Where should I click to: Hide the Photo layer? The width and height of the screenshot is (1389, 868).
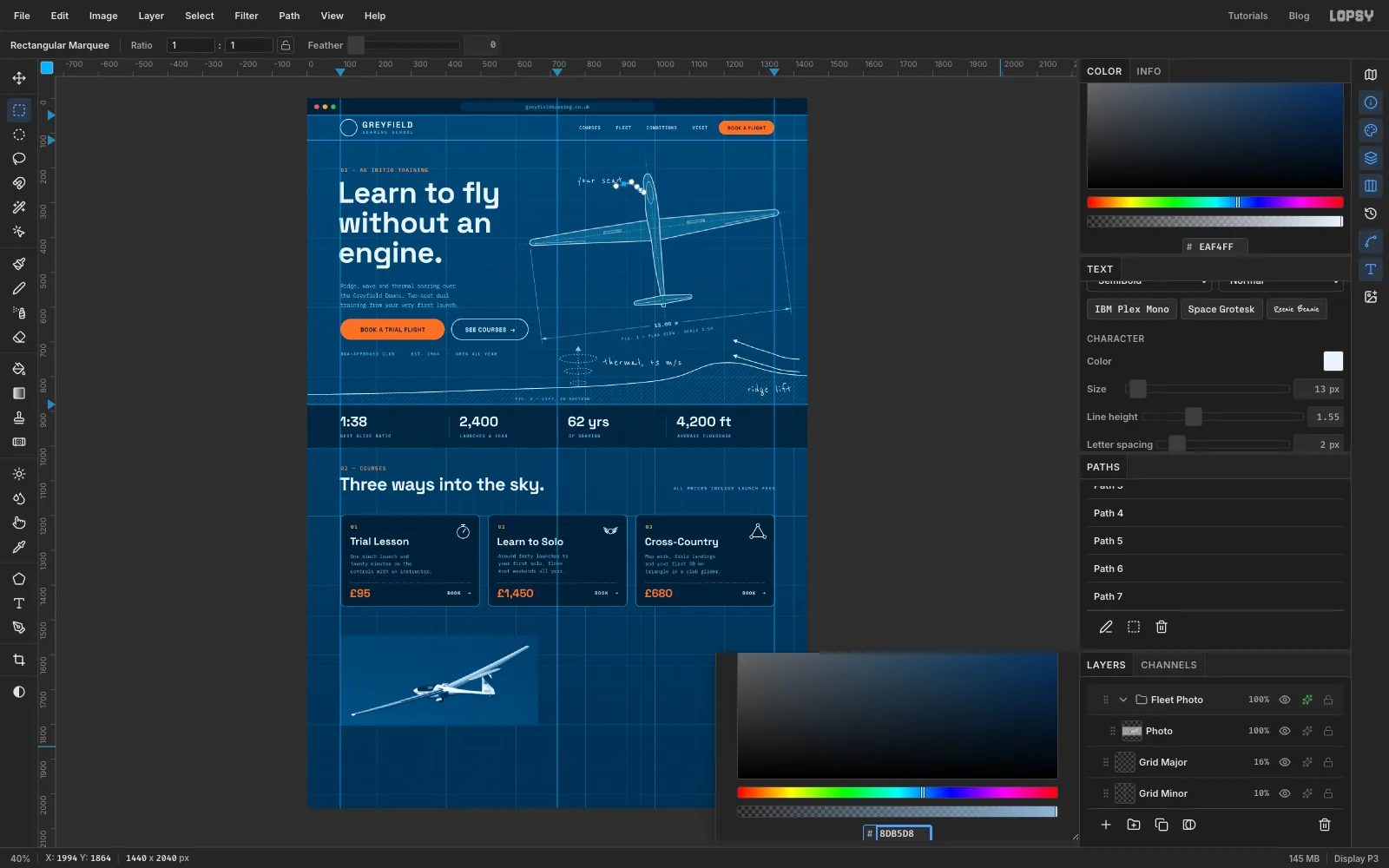[1285, 731]
